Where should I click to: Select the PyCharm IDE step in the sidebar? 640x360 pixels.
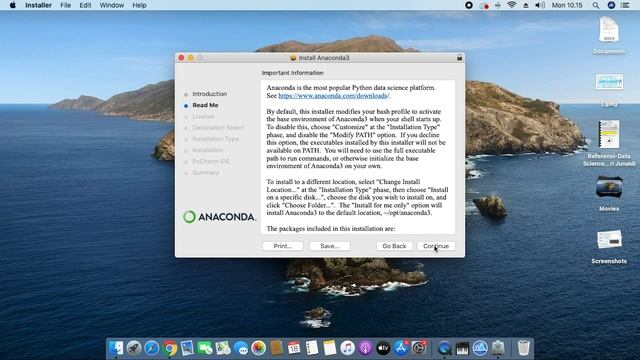point(211,161)
